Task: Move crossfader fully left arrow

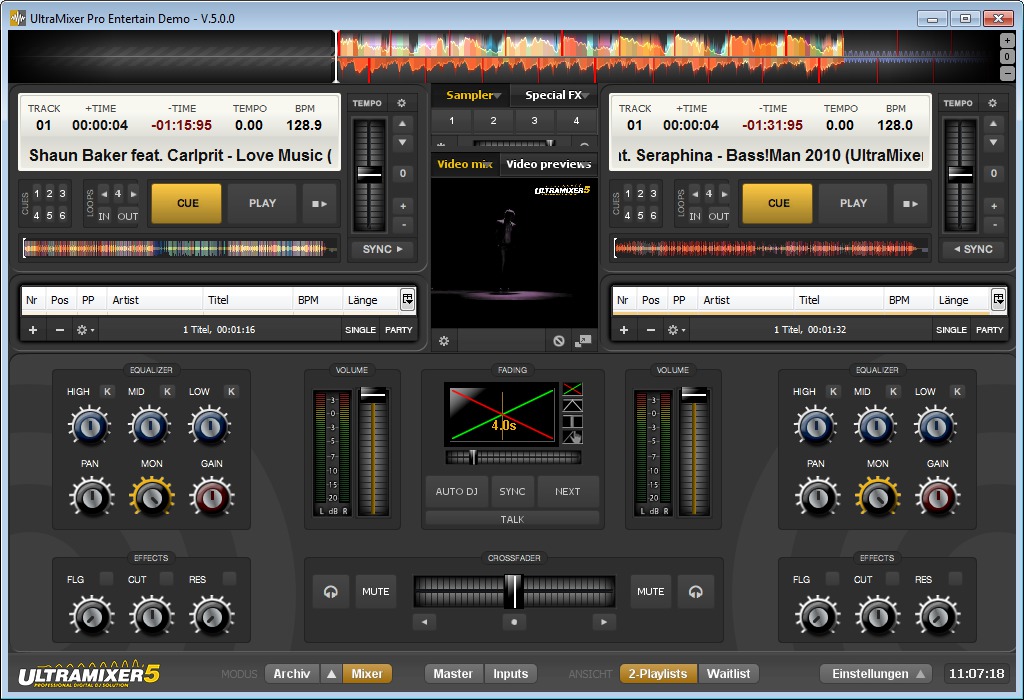Action: [x=424, y=622]
